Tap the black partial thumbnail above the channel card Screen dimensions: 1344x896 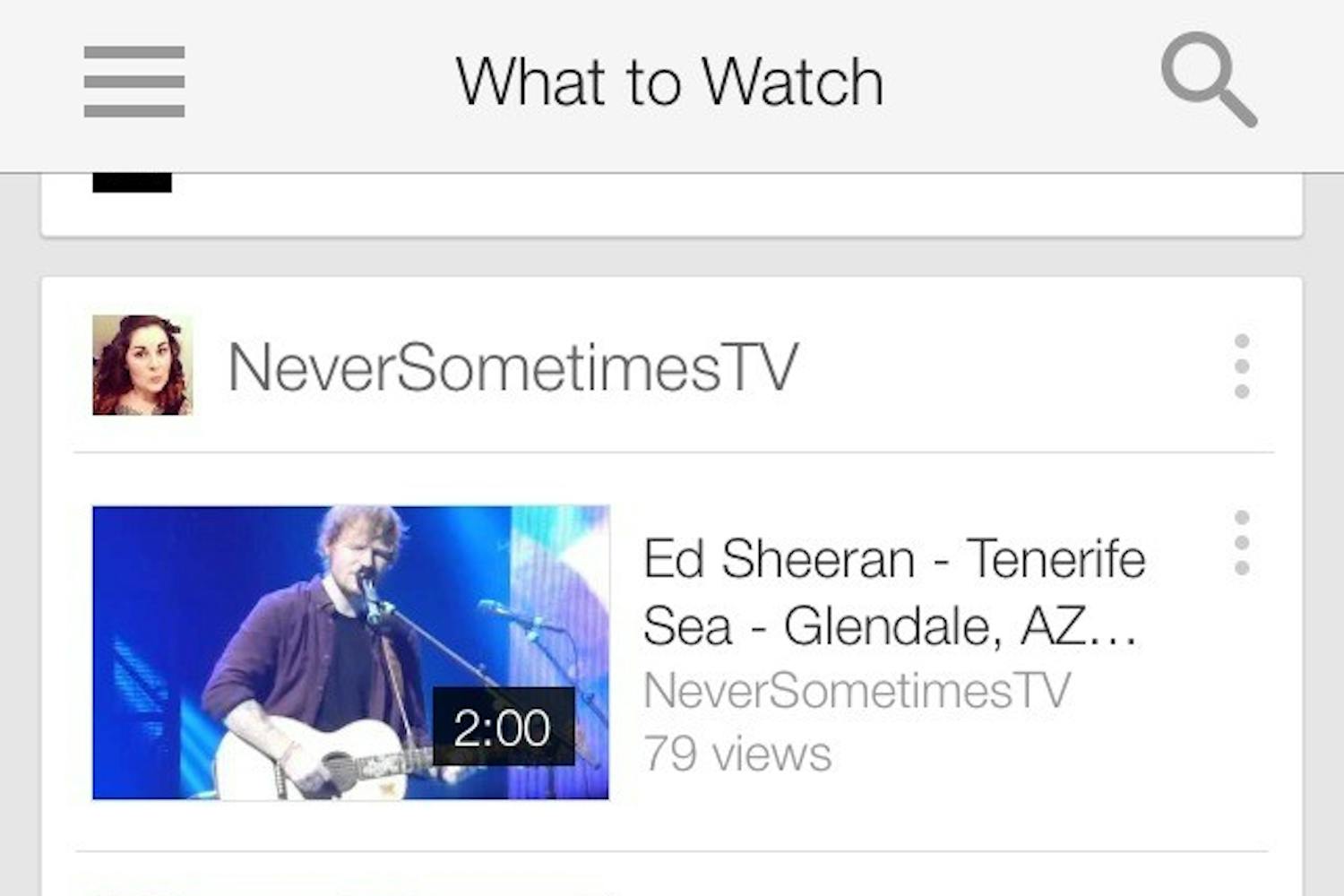pos(132,182)
